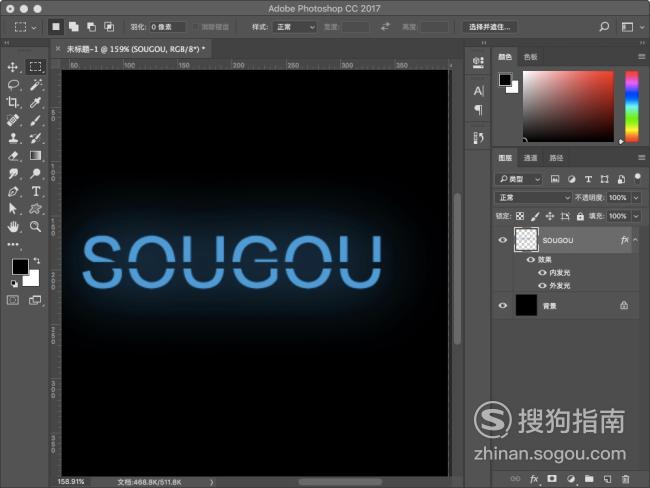Change screen mode from toolbox

(x=35, y=300)
